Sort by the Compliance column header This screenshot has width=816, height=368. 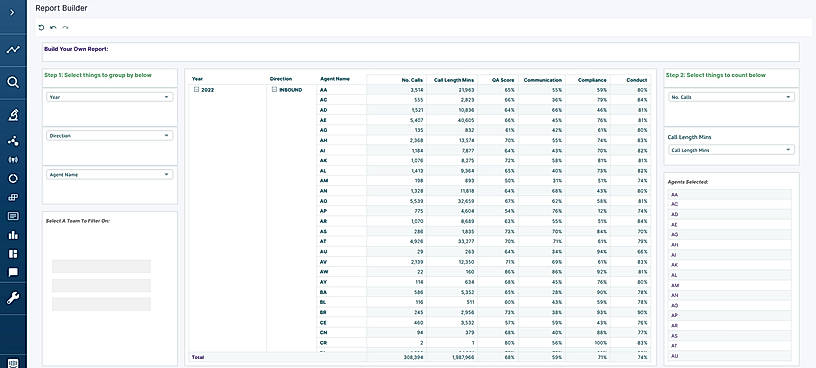pyautogui.click(x=592, y=80)
